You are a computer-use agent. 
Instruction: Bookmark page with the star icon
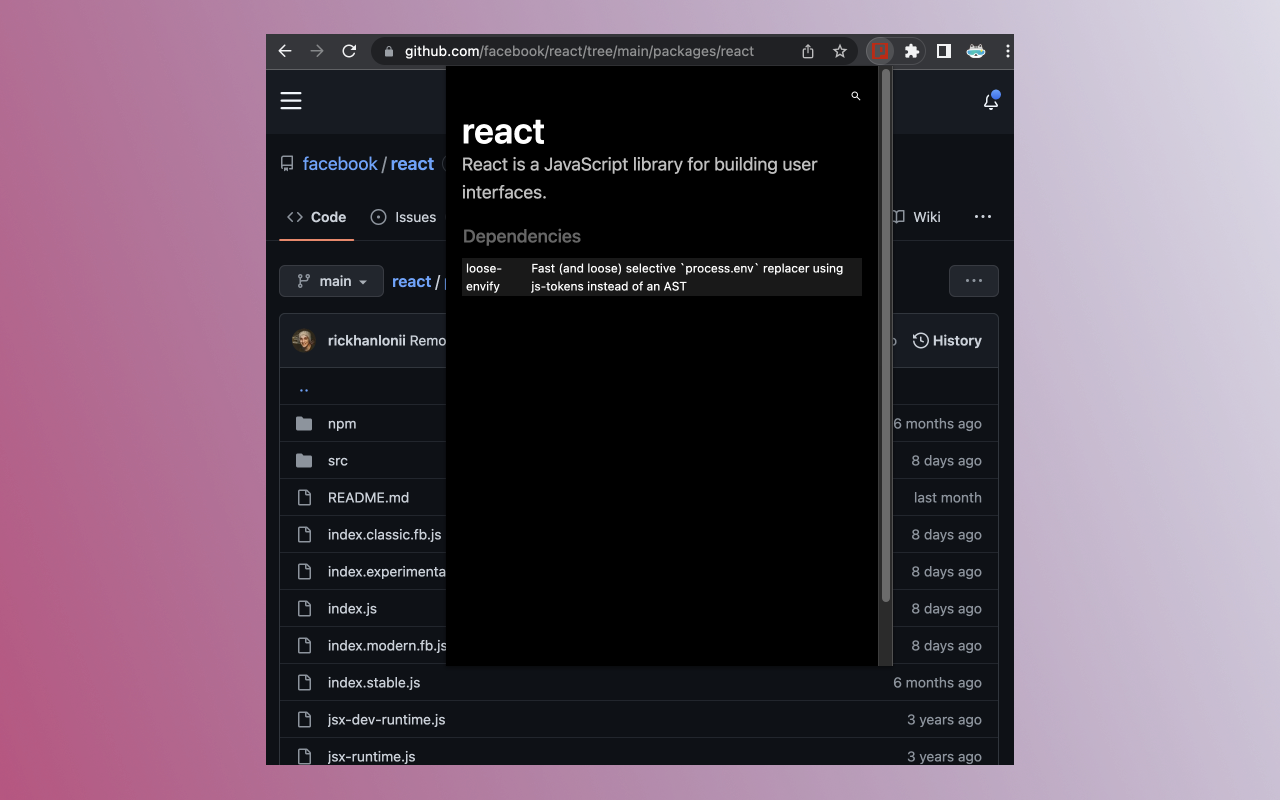point(840,51)
